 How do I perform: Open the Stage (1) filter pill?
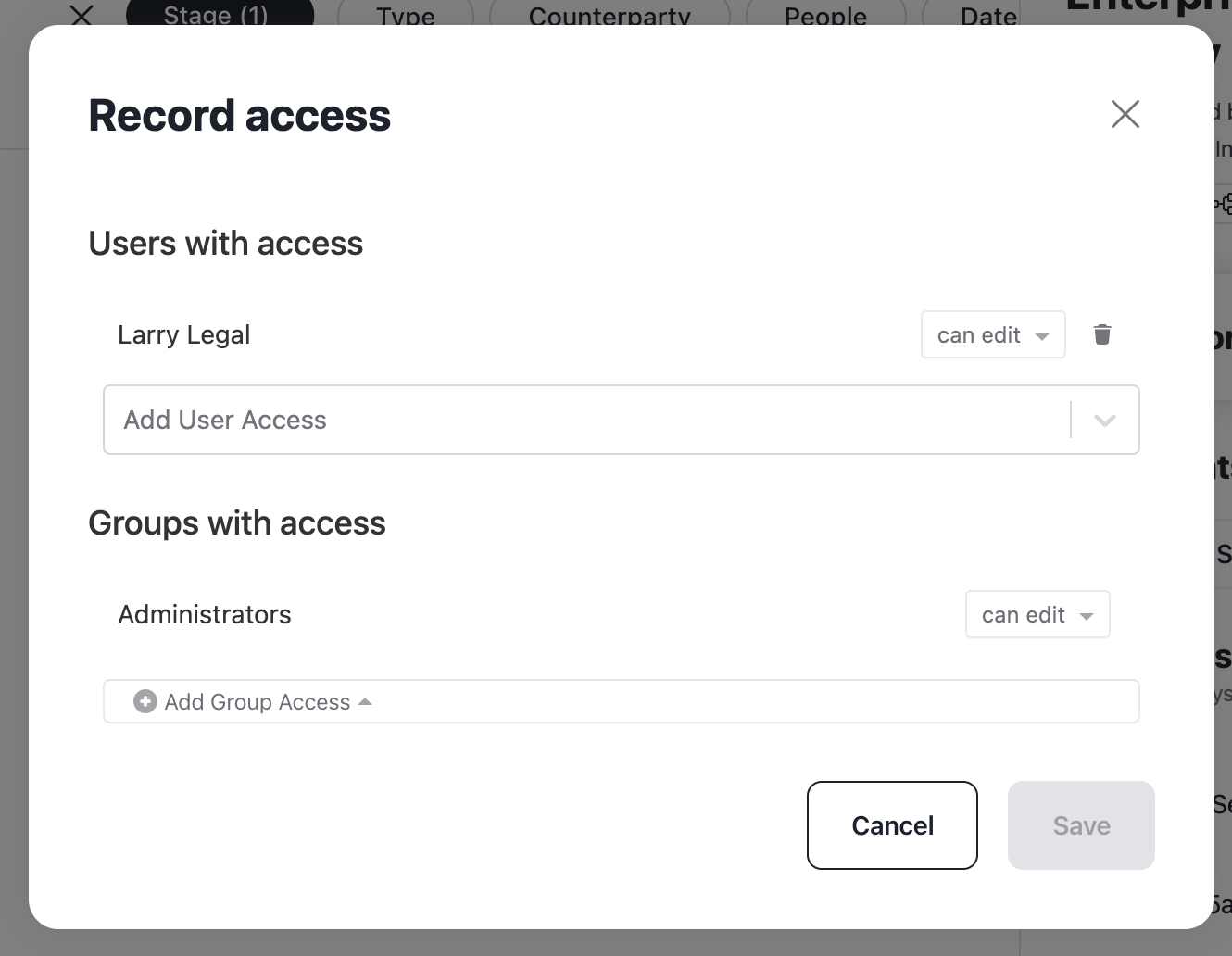[x=220, y=15]
